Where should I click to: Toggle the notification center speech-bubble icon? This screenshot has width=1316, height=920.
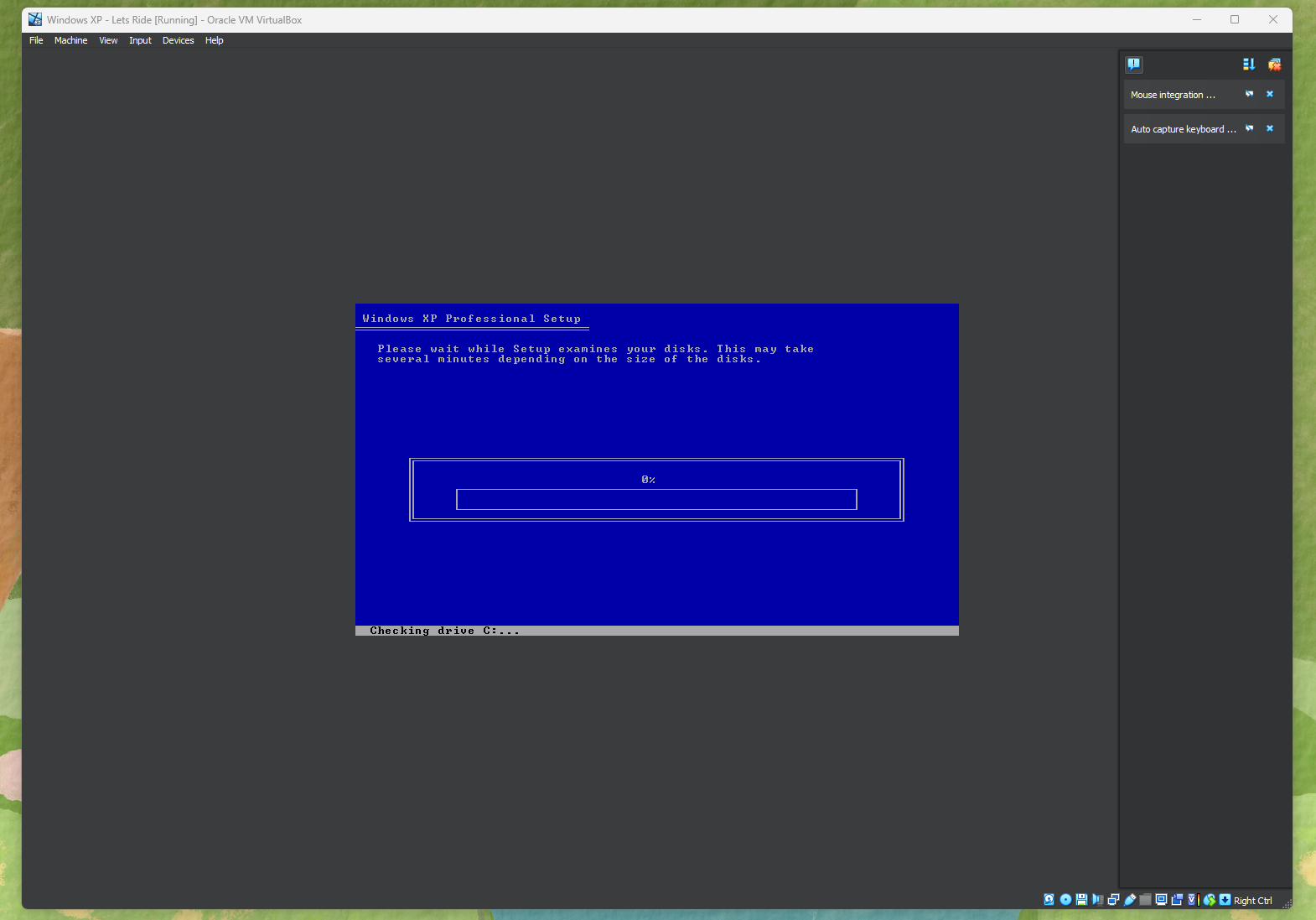click(1134, 65)
